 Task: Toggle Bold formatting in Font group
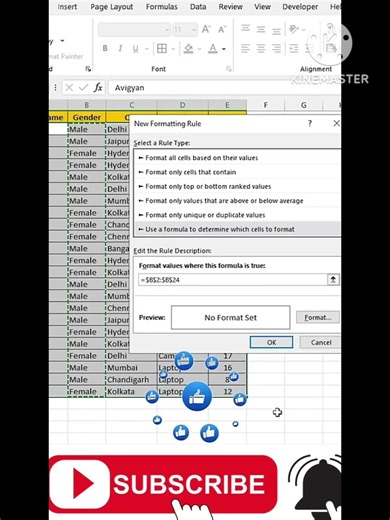click(x=105, y=49)
